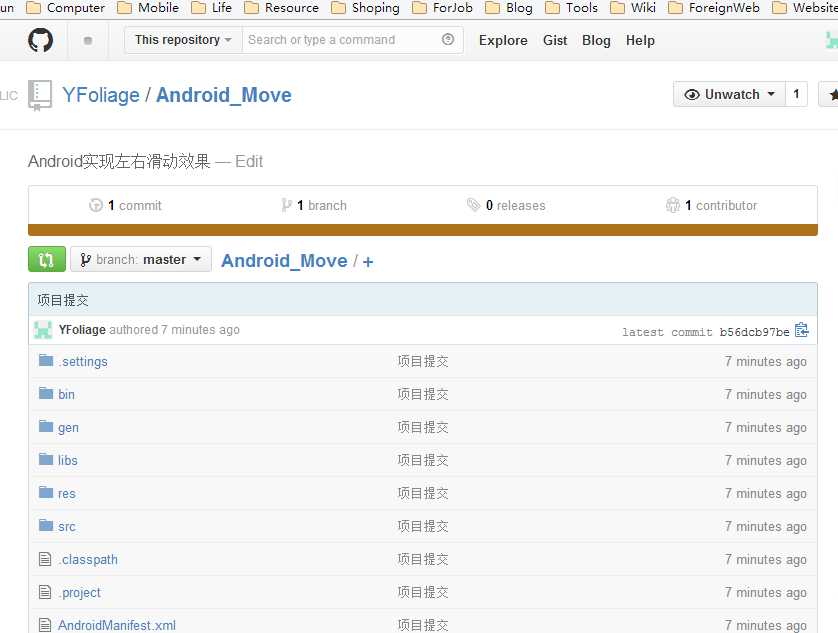Click the contributors icon beside 1 contributor

(673, 205)
